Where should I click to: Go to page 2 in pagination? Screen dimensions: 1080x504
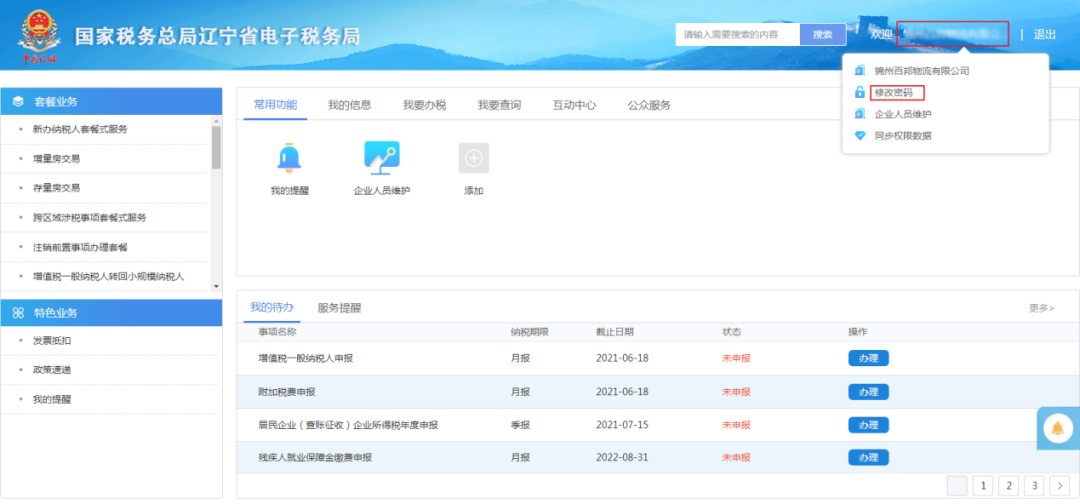1009,486
